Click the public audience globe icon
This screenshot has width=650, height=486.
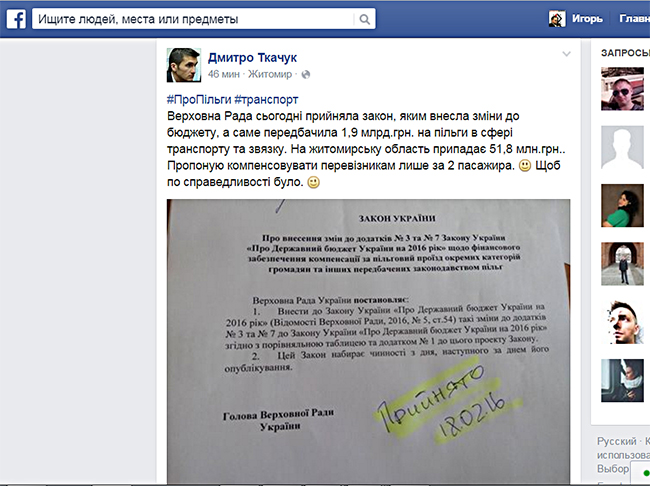[306, 75]
